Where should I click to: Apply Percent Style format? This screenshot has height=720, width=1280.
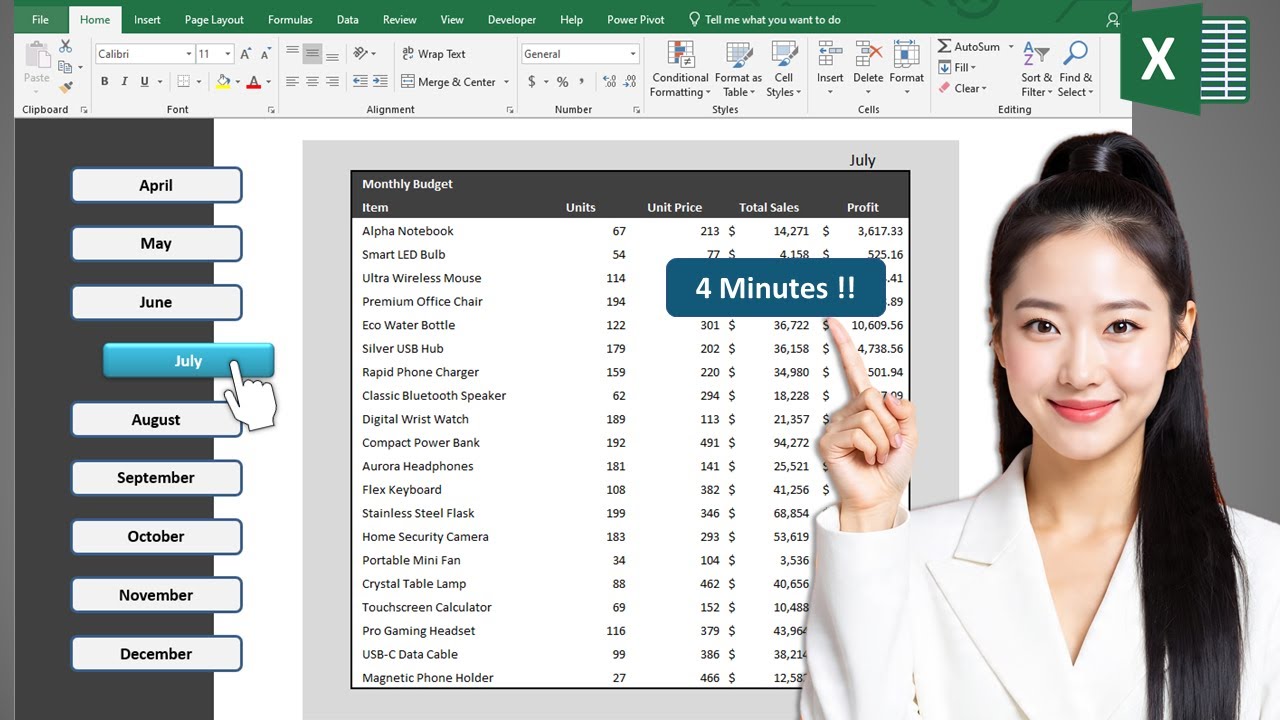(562, 82)
